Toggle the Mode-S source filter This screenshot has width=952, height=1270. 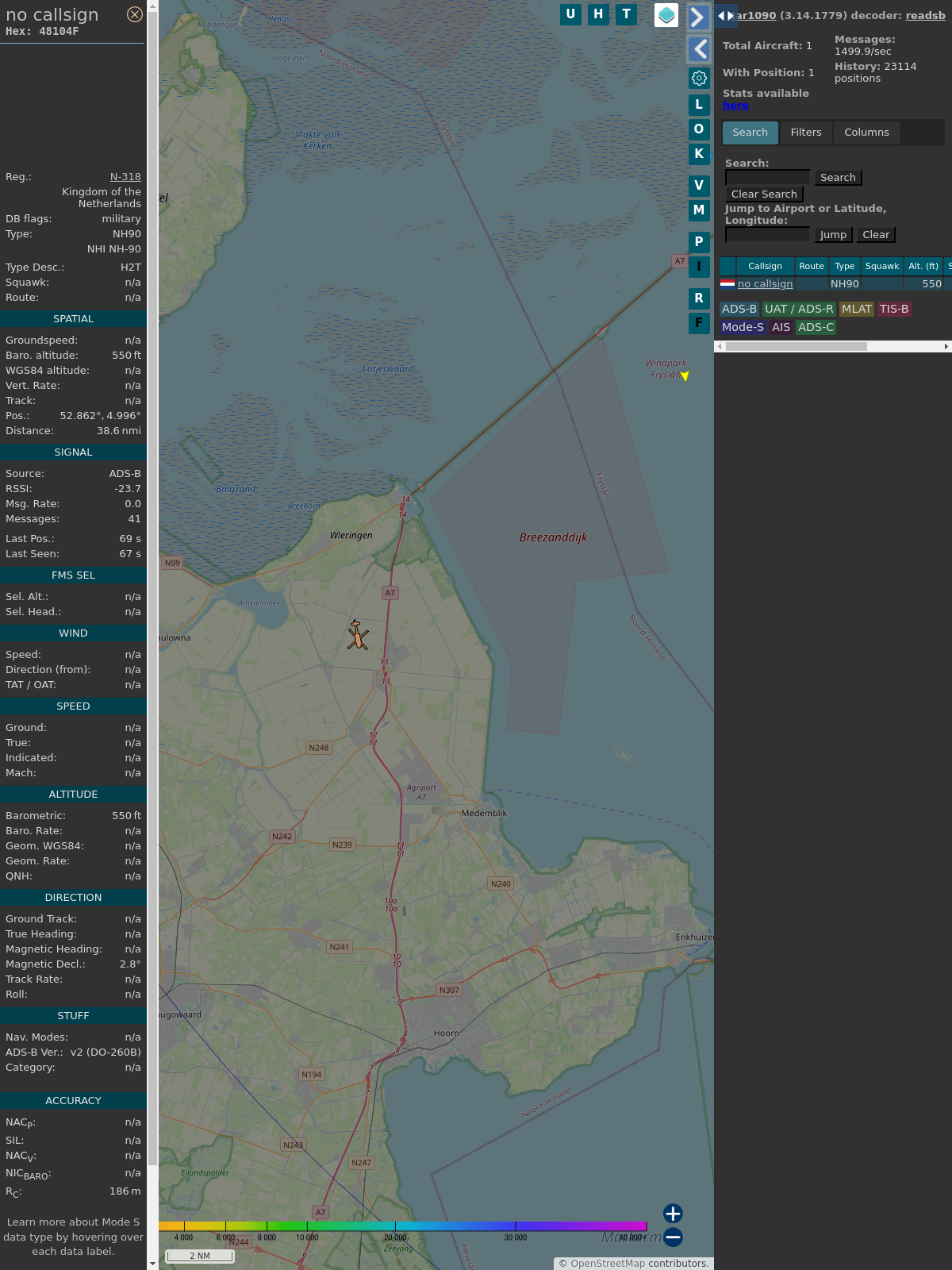point(743,327)
